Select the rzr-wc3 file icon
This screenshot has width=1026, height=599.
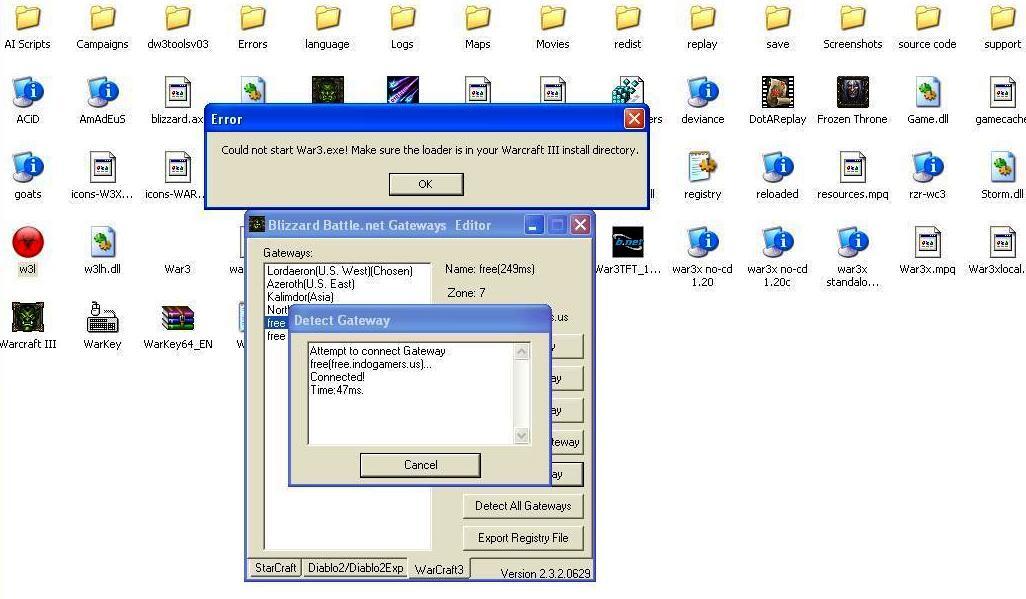(927, 167)
